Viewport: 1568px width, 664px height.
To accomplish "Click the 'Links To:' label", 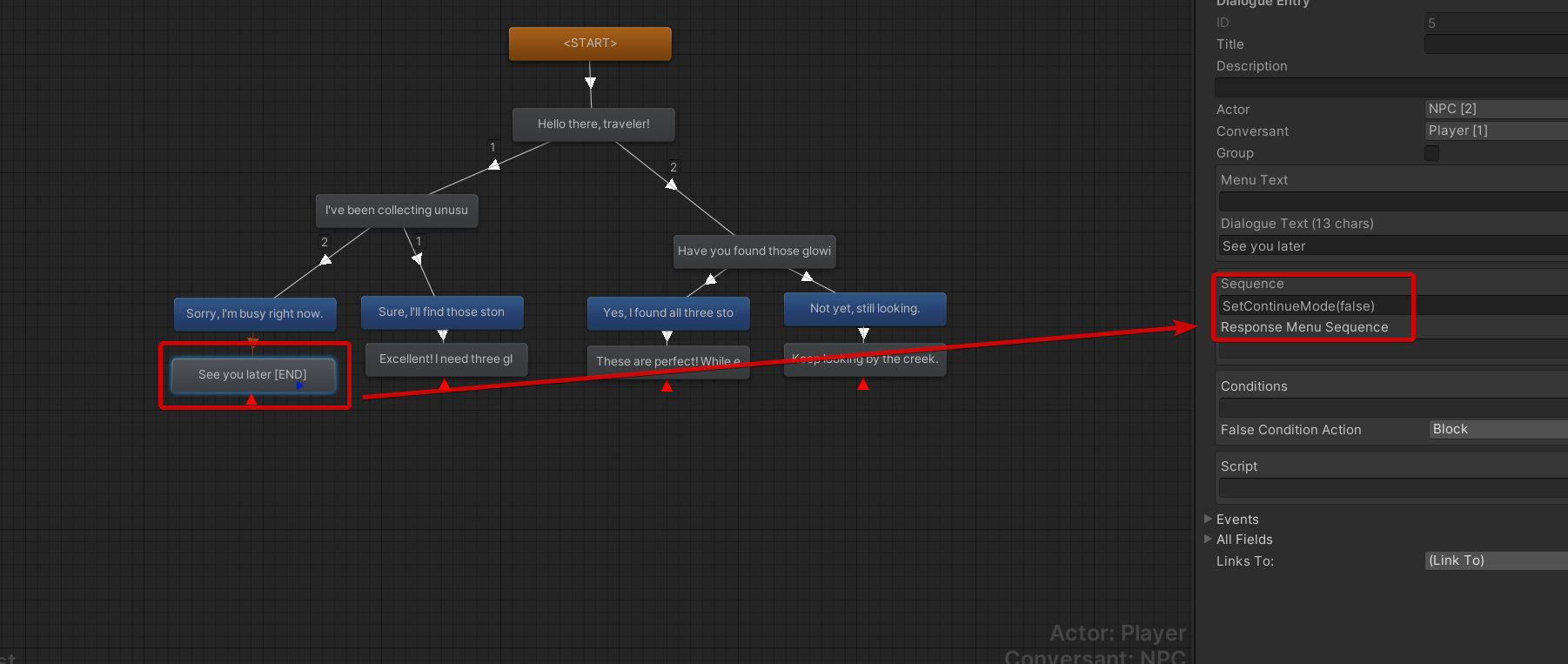I will [x=1245, y=561].
